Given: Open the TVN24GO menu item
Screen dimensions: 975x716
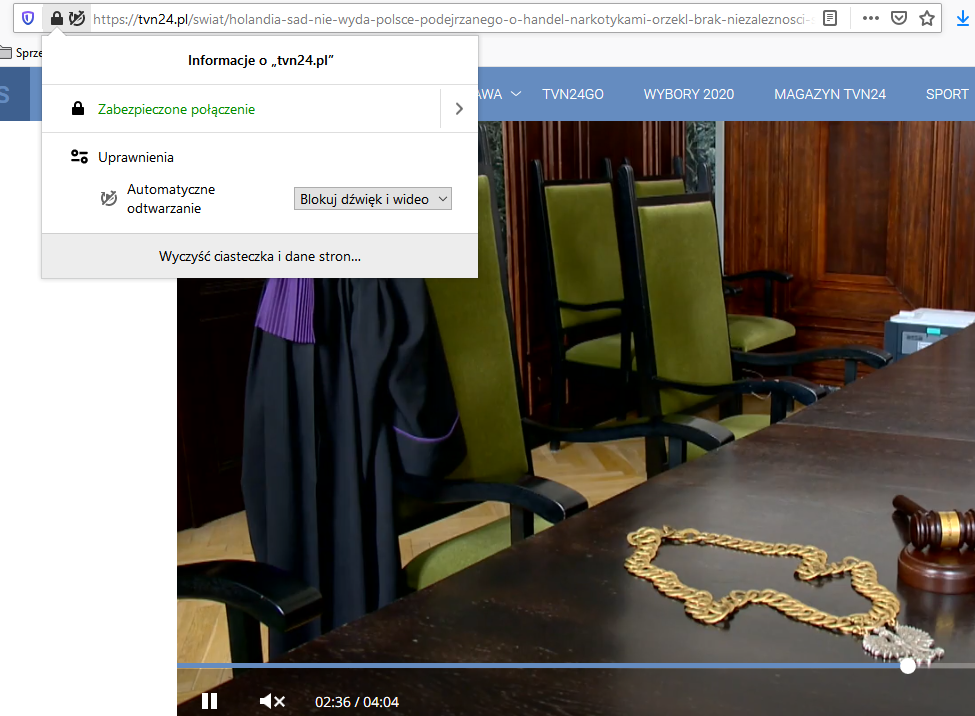Looking at the screenshot, I should point(573,94).
